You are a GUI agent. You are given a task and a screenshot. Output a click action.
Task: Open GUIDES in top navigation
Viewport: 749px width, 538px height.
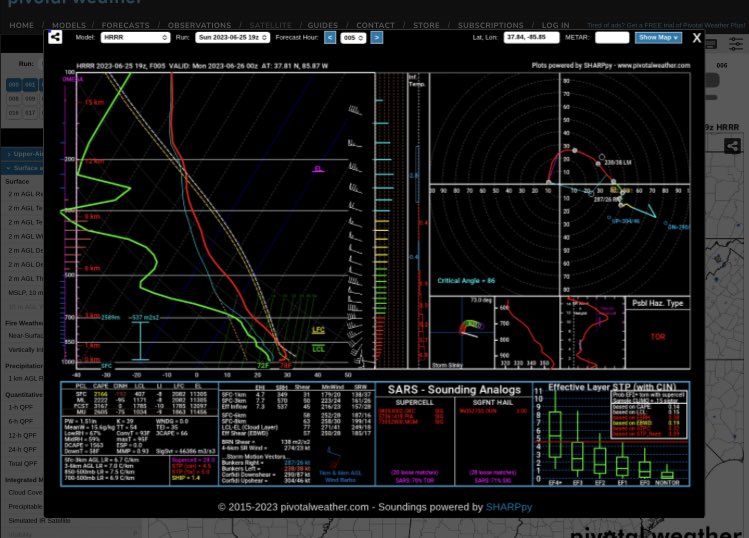(322, 25)
